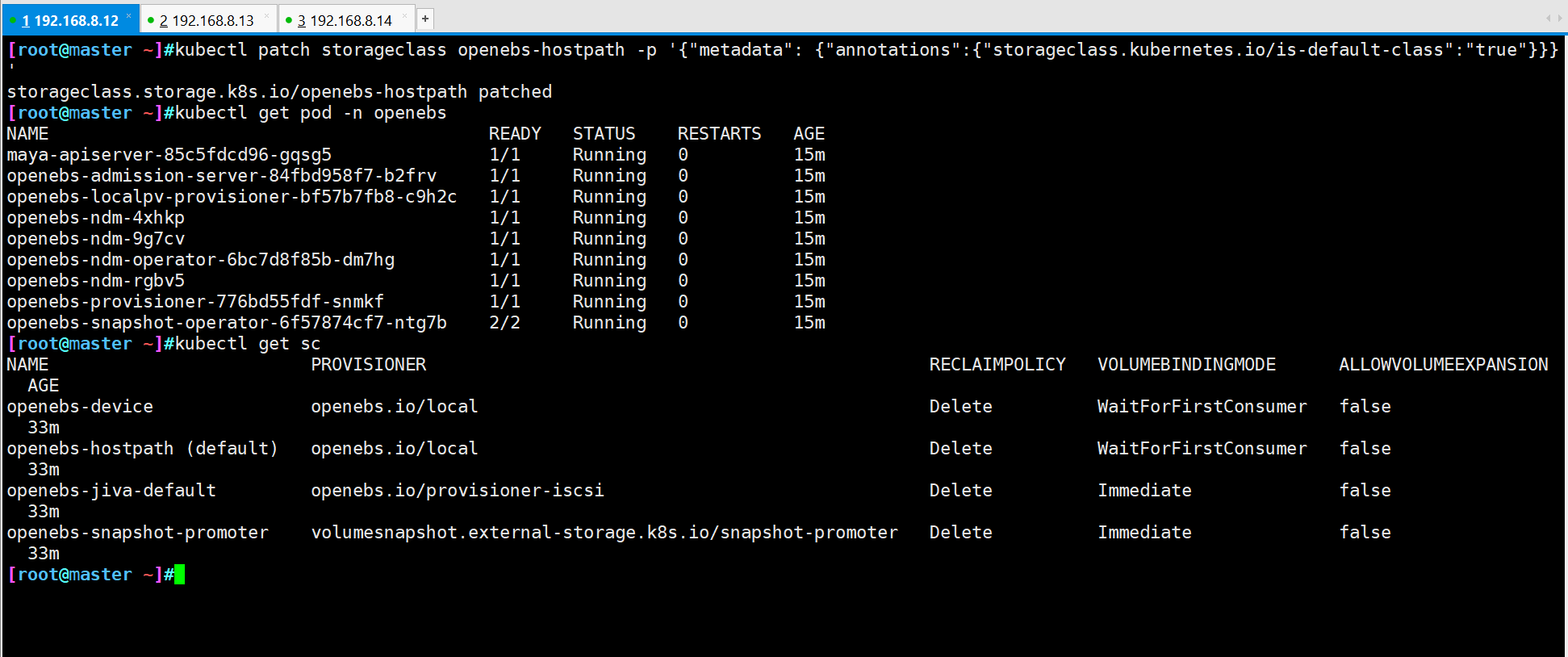Switch to the 192.168.8.14 session tab
Screen dimensions: 1568x657
pyautogui.click(x=345, y=20)
